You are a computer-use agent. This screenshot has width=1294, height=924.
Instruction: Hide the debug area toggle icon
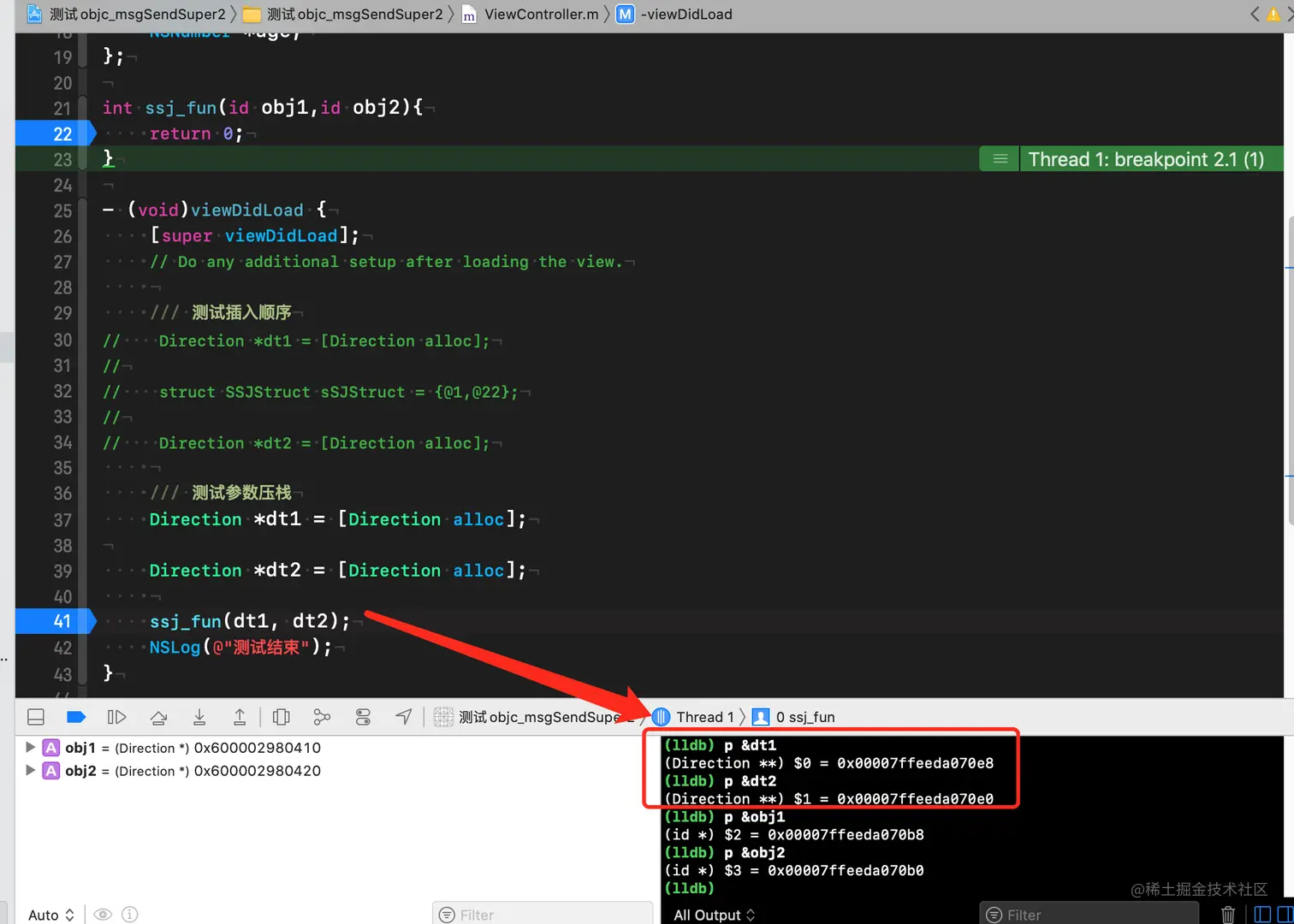(x=36, y=717)
